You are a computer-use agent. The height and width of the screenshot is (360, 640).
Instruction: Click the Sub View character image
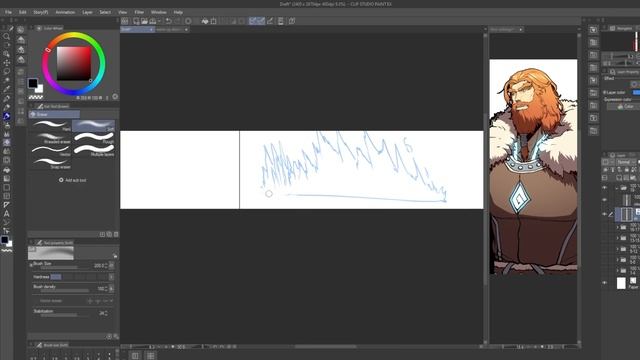(533, 167)
